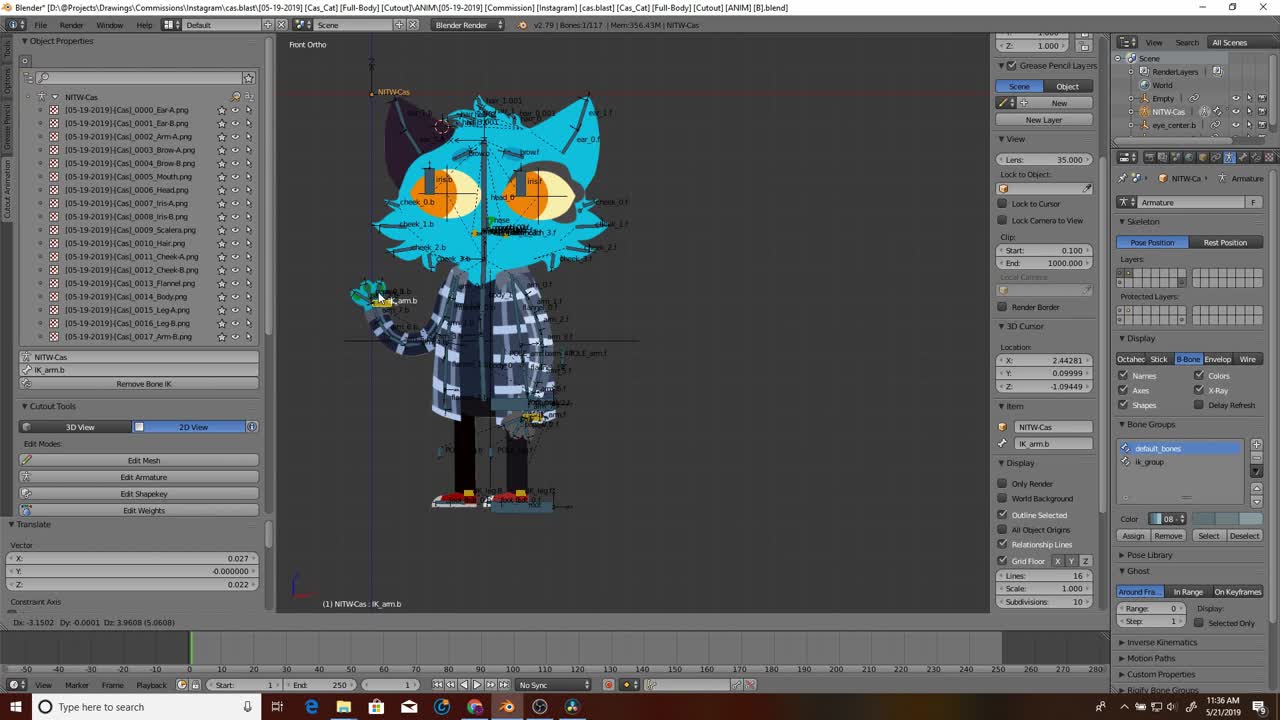Uncheck Outline Selected checkbox

pyautogui.click(x=1003, y=514)
